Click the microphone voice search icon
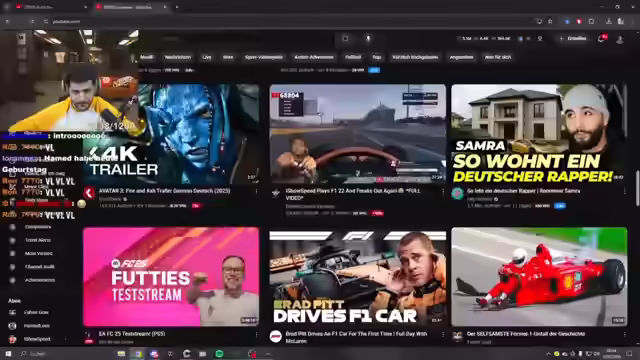The width and height of the screenshot is (640, 360). click(368, 38)
